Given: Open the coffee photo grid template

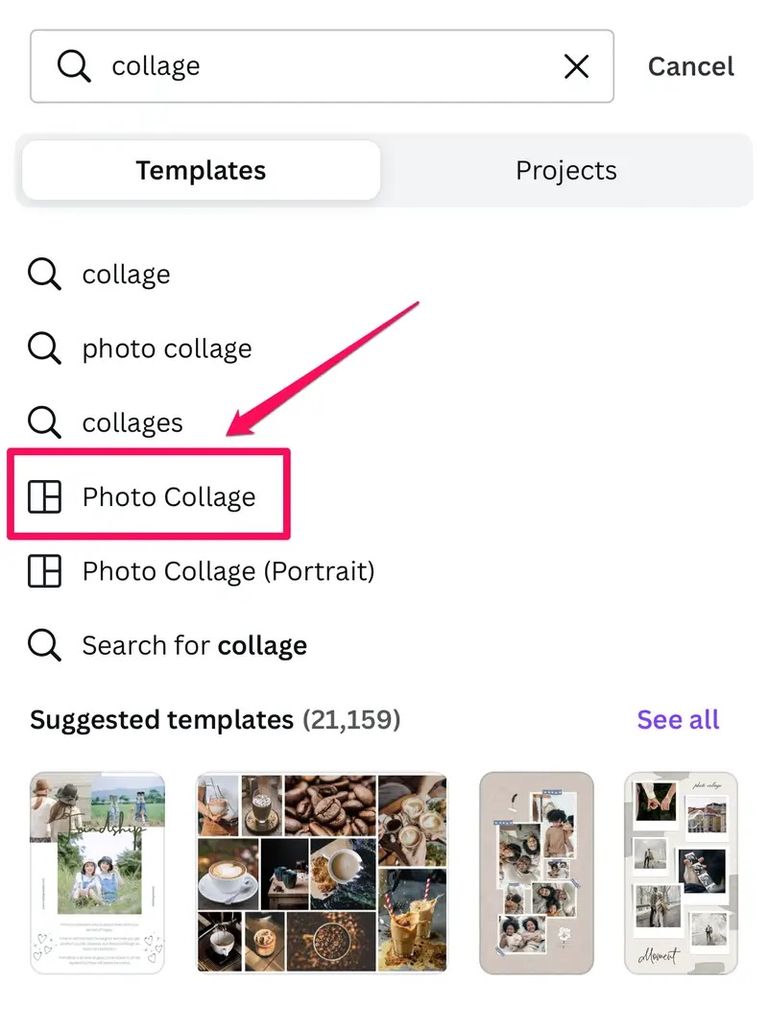Looking at the screenshot, I should [x=322, y=872].
